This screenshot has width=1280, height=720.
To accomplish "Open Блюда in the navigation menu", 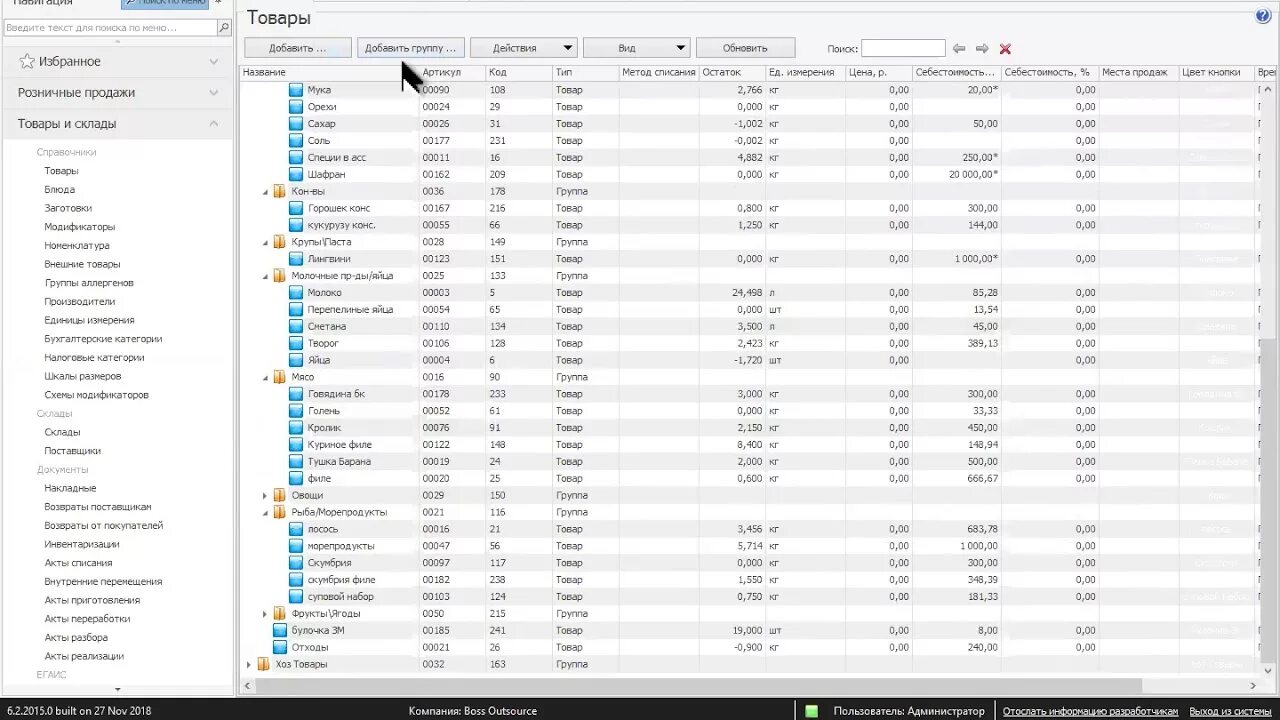I will point(59,189).
